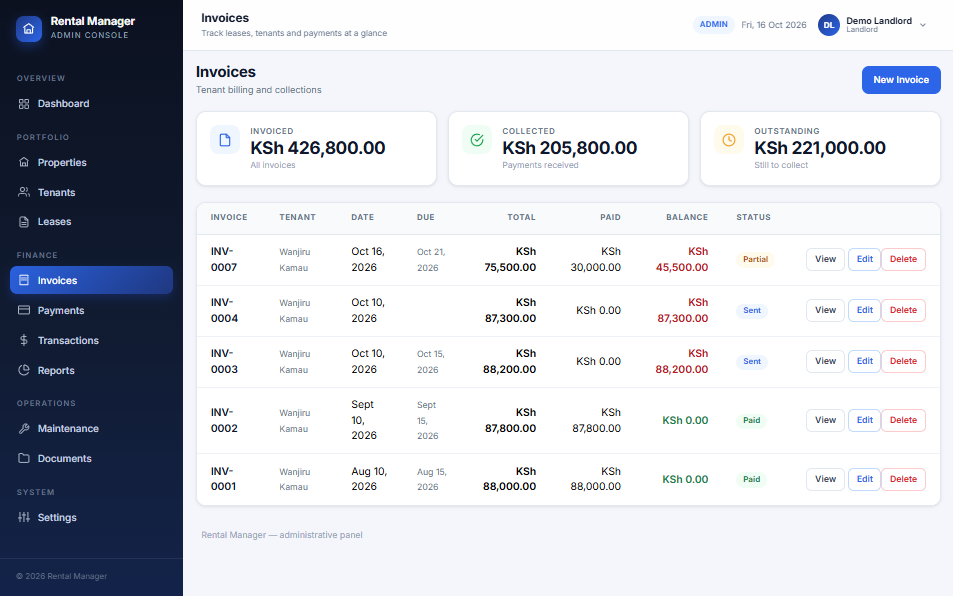Open Reports from the sidebar
This screenshot has height=596, width=953.
click(91, 370)
